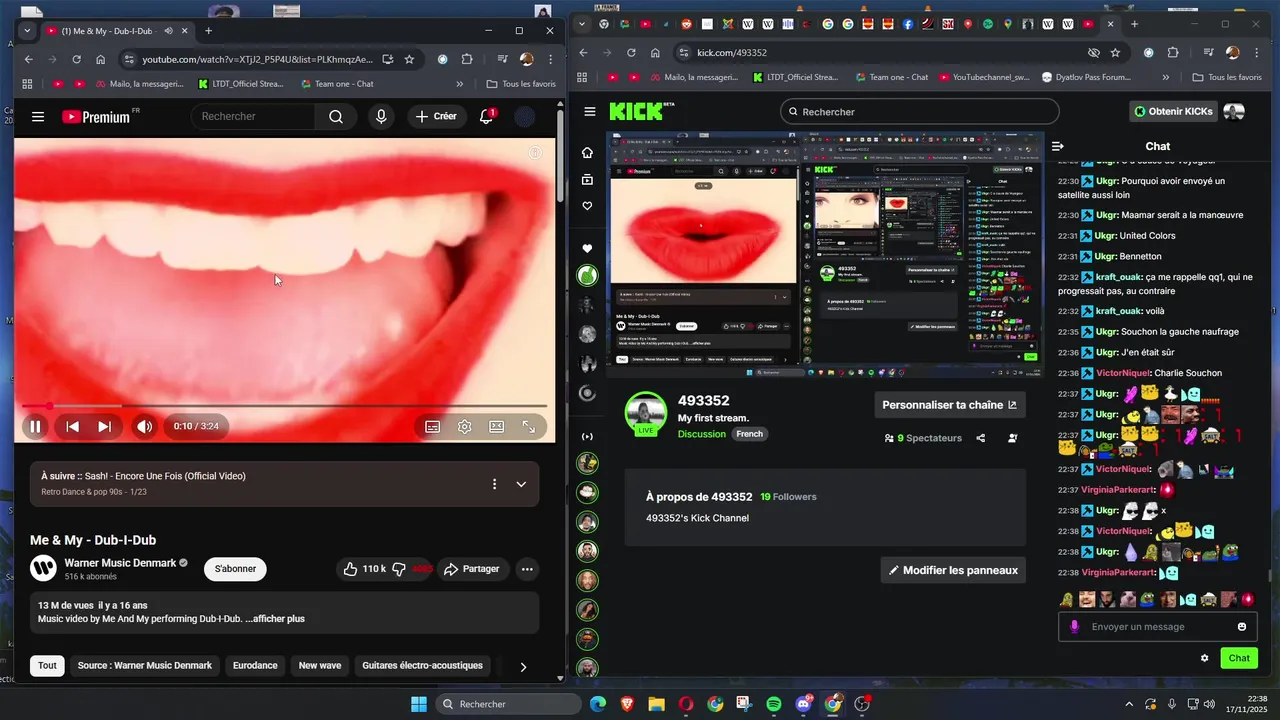
Task: Collapse the Kick chat panel
Action: point(1058,146)
